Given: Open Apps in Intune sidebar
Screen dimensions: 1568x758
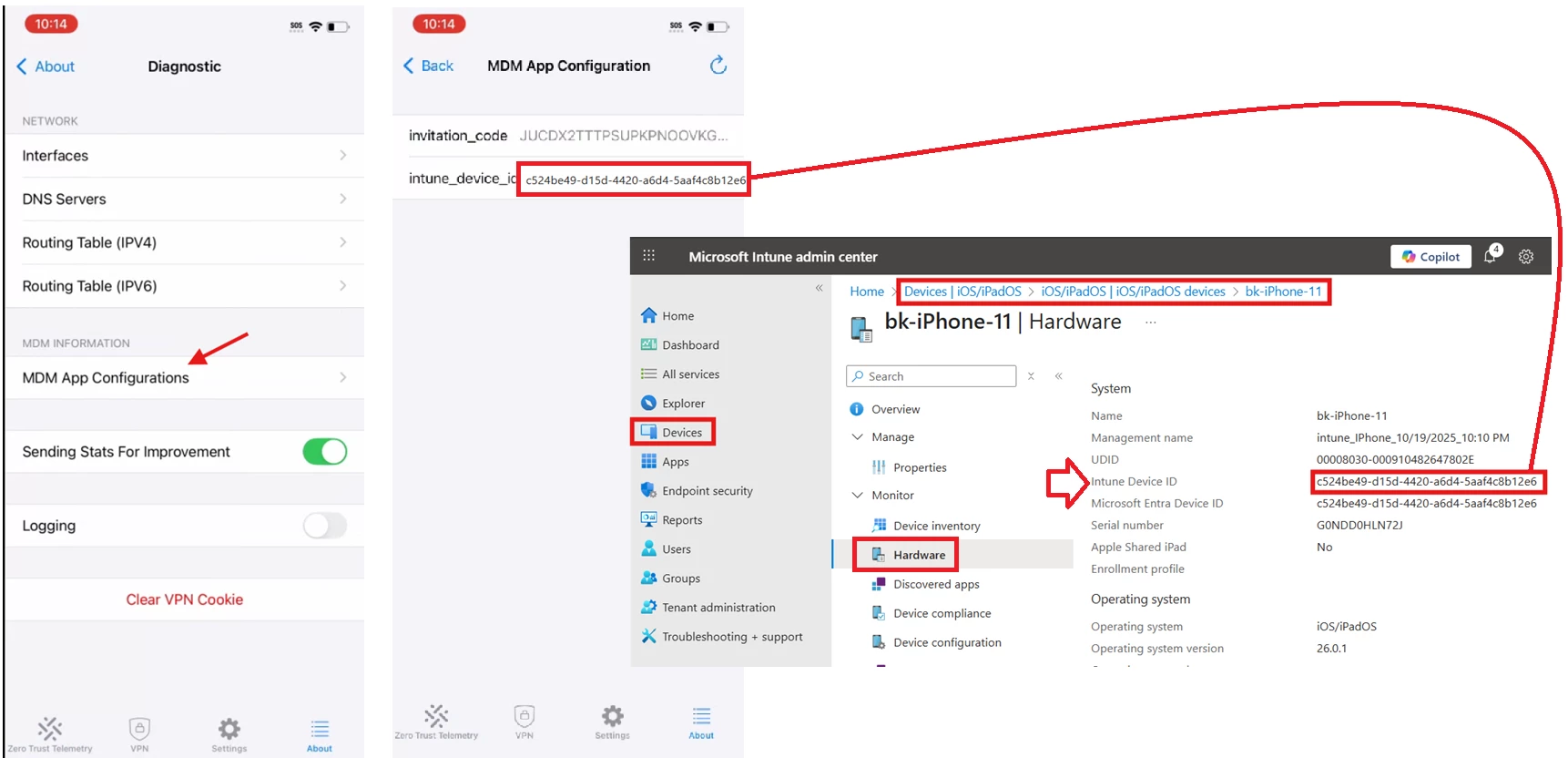Looking at the screenshot, I should [x=665, y=462].
